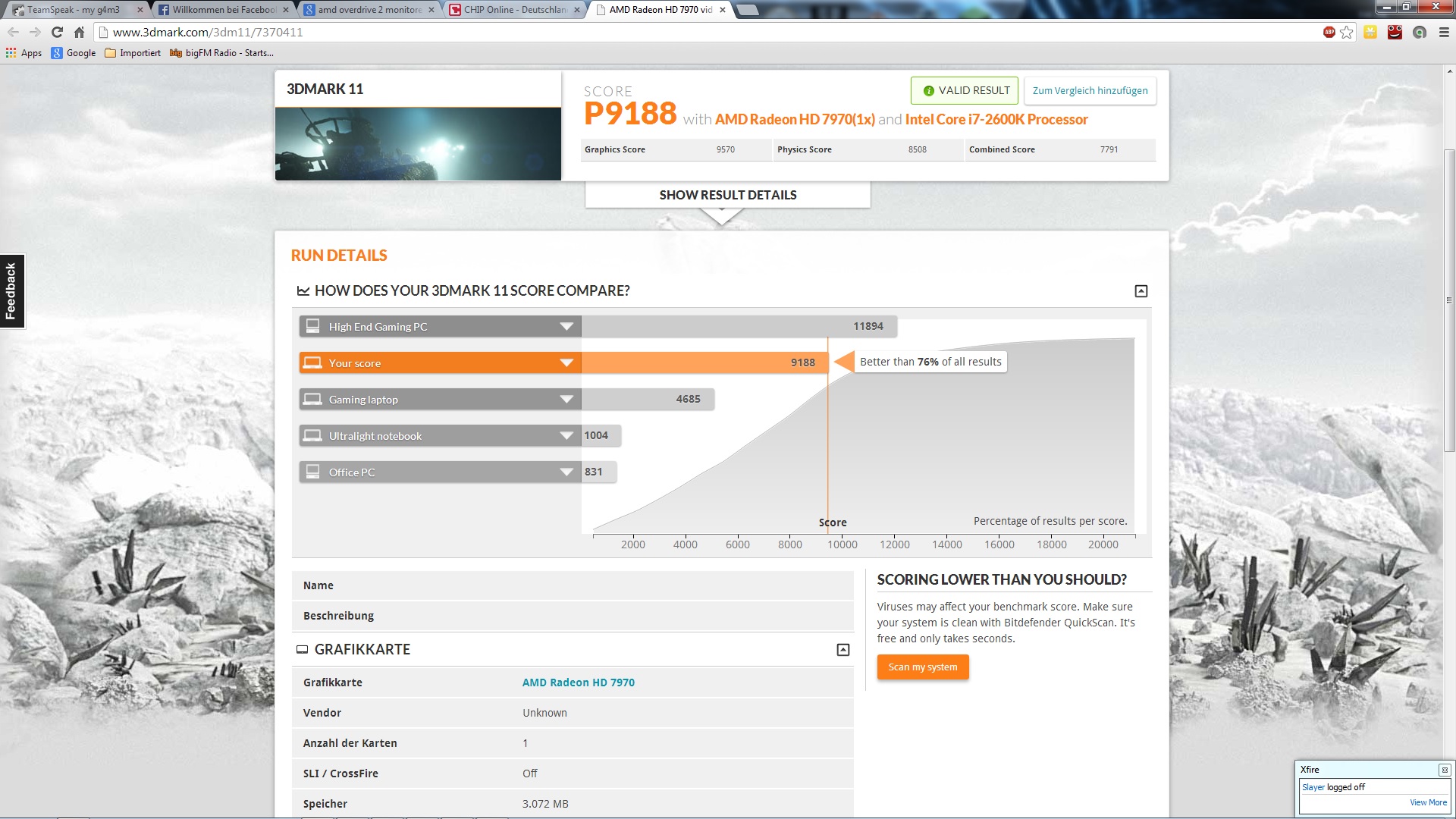Click the laptop icon on Gaming laptop row
The width and height of the screenshot is (1456, 819).
[312, 399]
